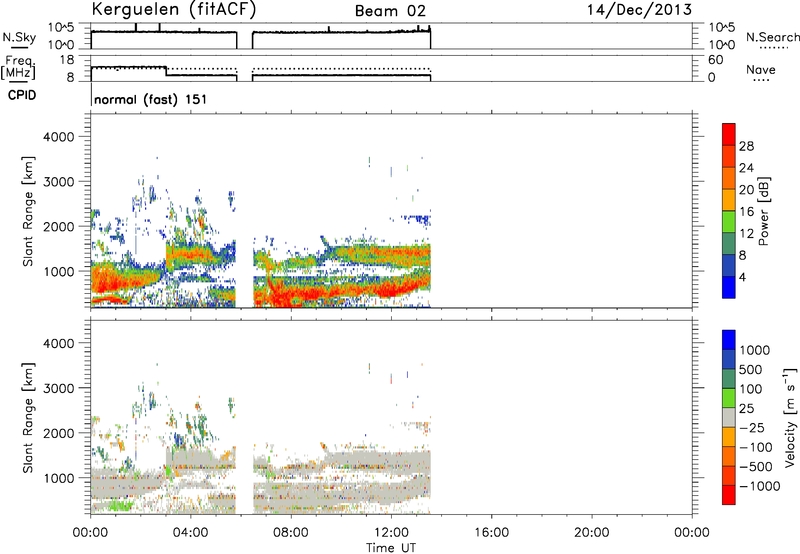Pick the bottom red segment of velocity colorbar
800x554 pixels.
click(729, 495)
